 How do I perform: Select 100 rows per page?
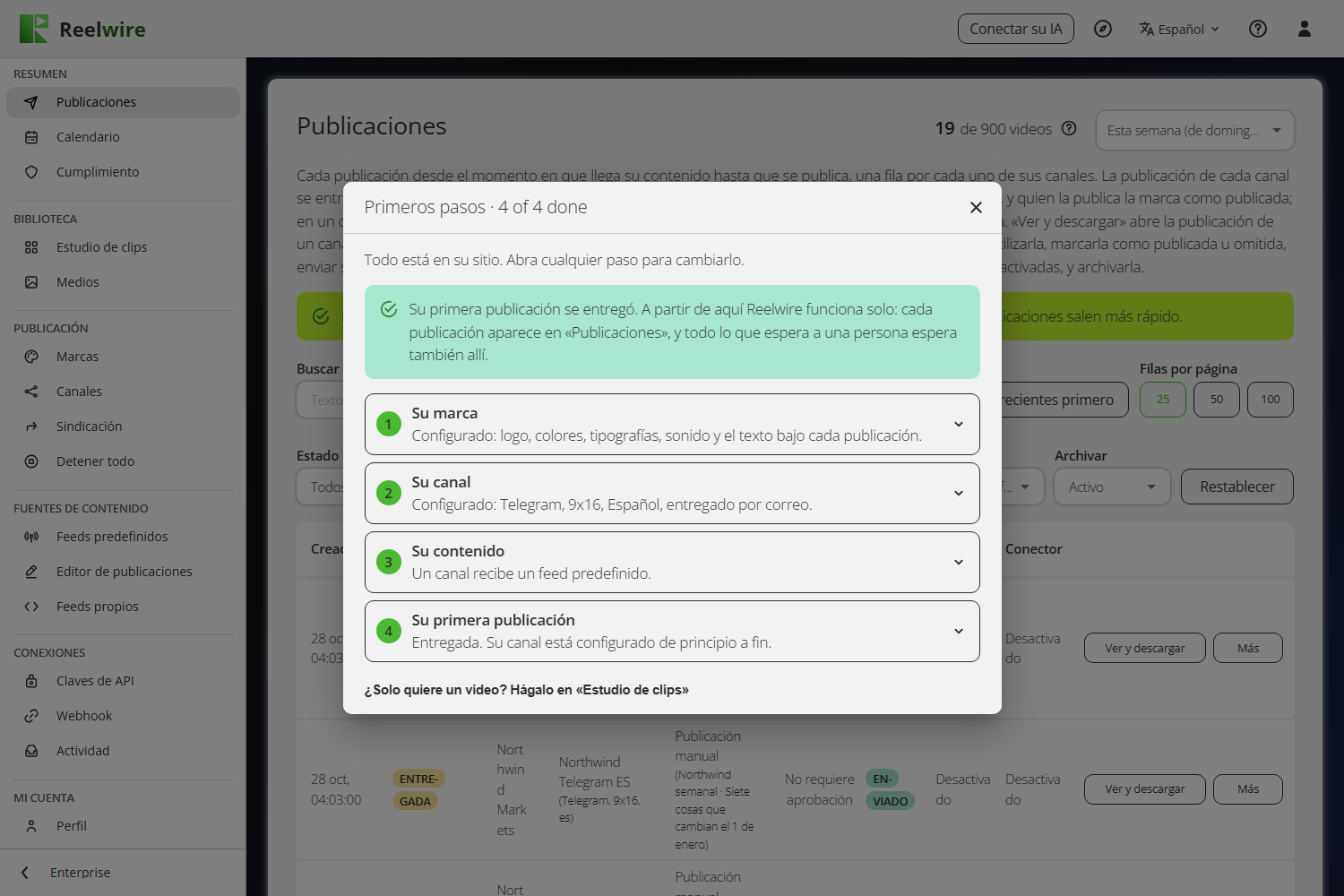1271,400
